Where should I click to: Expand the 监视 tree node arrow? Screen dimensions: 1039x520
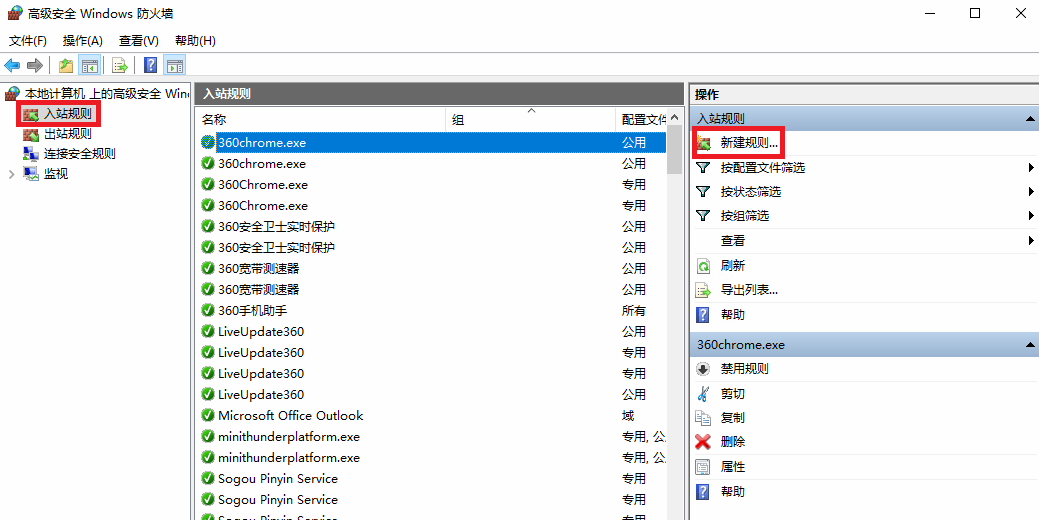[11, 174]
